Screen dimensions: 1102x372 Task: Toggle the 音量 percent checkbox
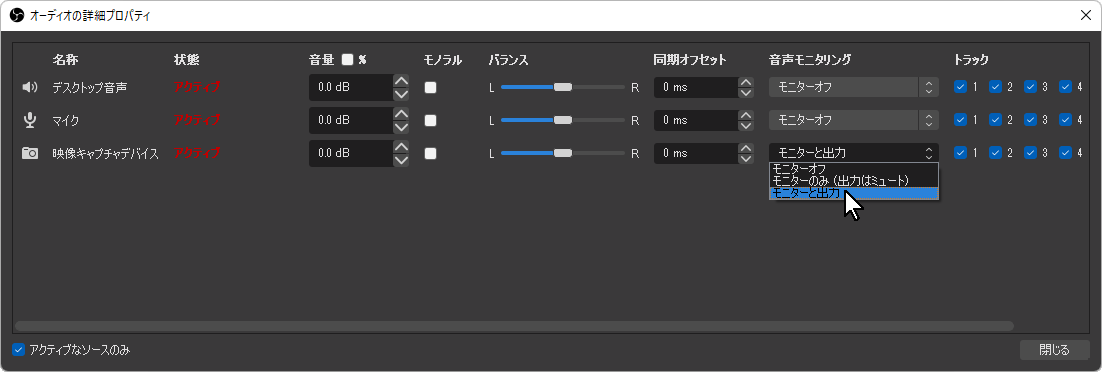pos(347,60)
